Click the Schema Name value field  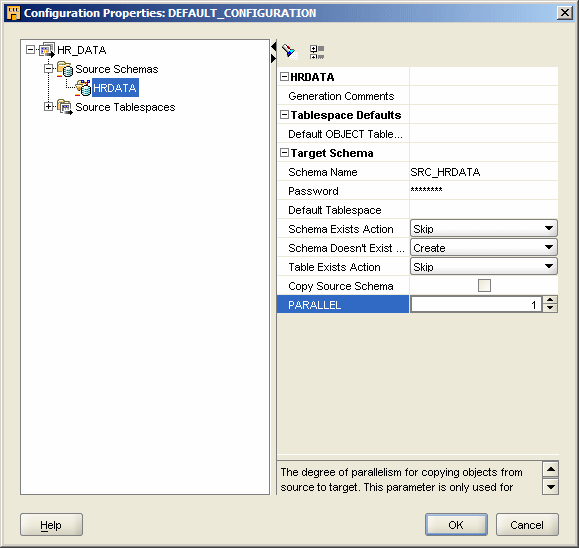tap(484, 172)
